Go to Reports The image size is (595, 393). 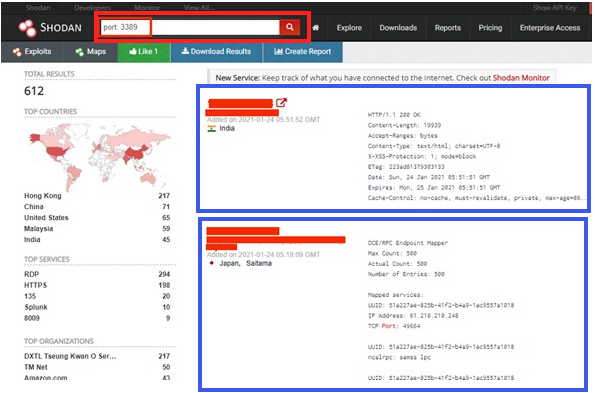pos(448,28)
